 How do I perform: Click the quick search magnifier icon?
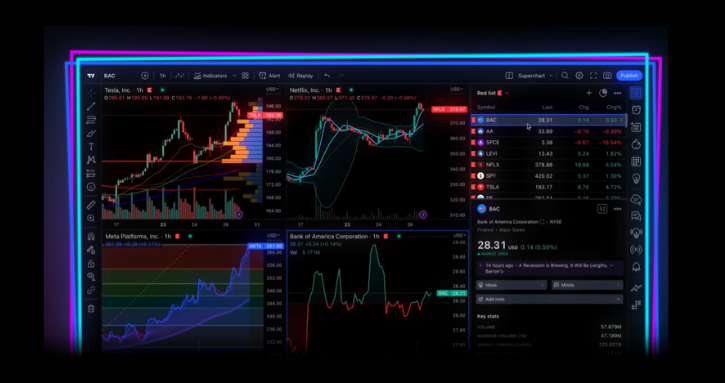point(565,76)
